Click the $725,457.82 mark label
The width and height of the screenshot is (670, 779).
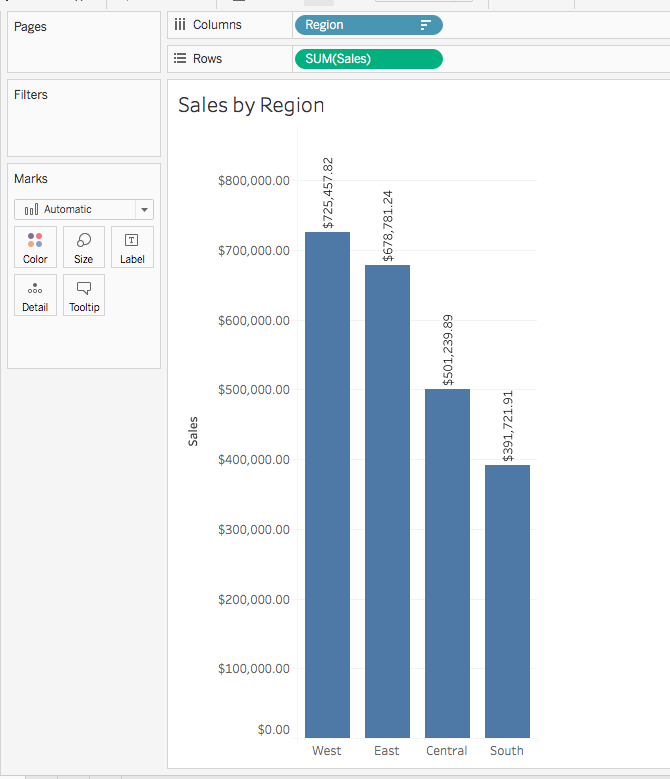[x=328, y=193]
